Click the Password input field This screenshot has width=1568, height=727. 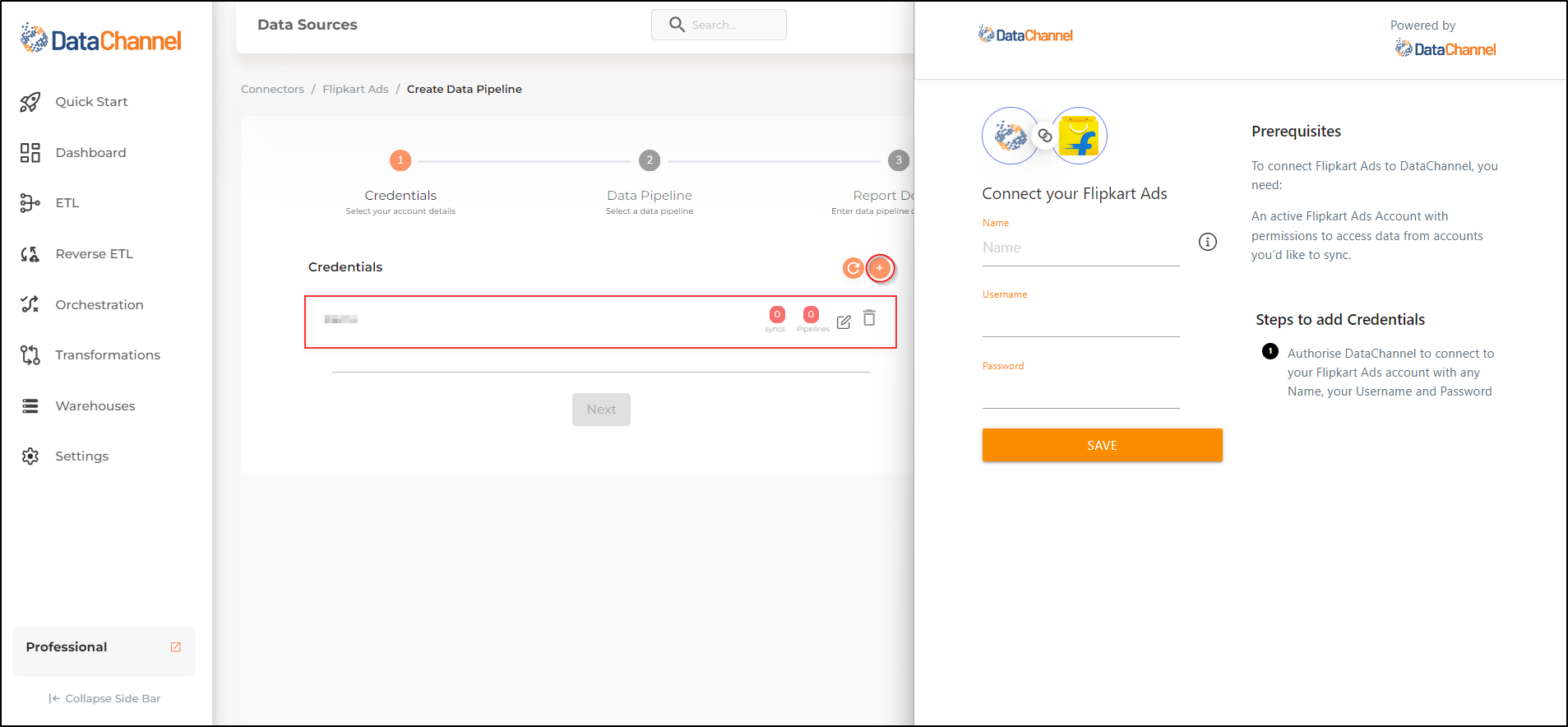[x=1080, y=392]
